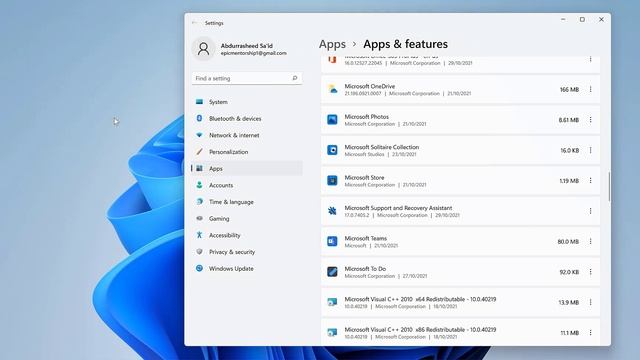Go to Privacy & security
Screen dimensions: 640x360
tap(247, 252)
